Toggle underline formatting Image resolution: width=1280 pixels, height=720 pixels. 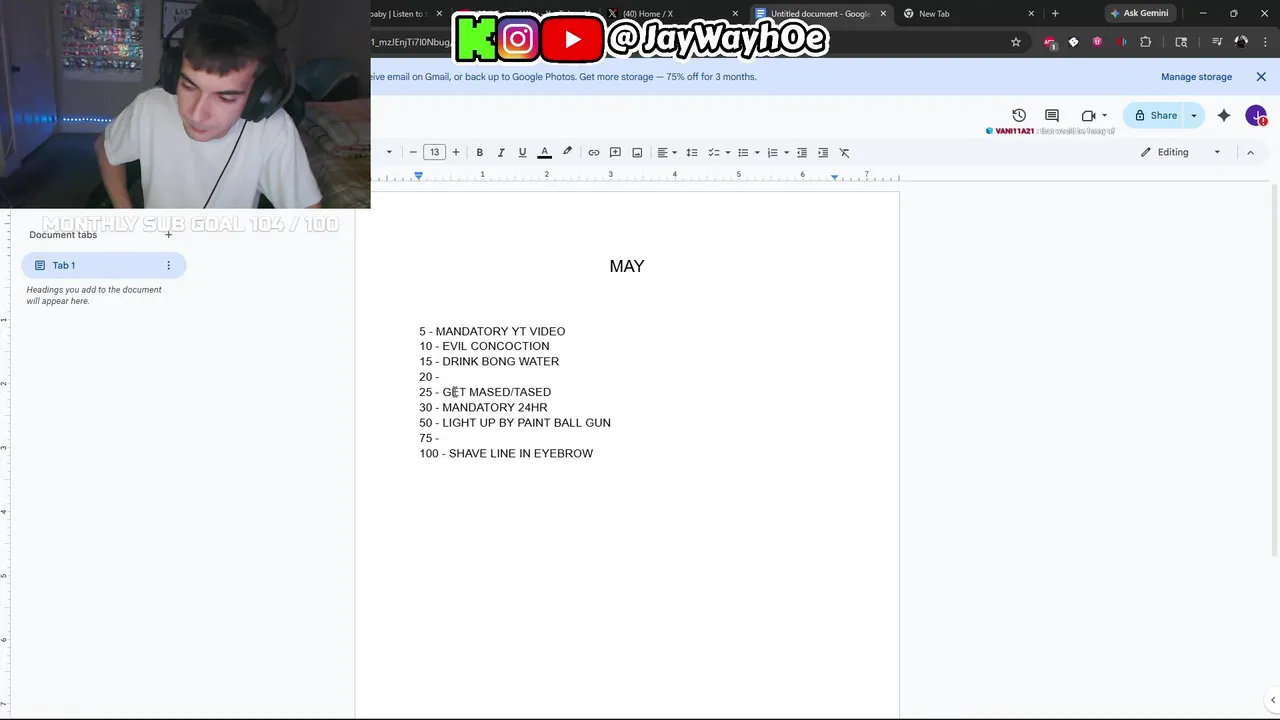tap(522, 152)
